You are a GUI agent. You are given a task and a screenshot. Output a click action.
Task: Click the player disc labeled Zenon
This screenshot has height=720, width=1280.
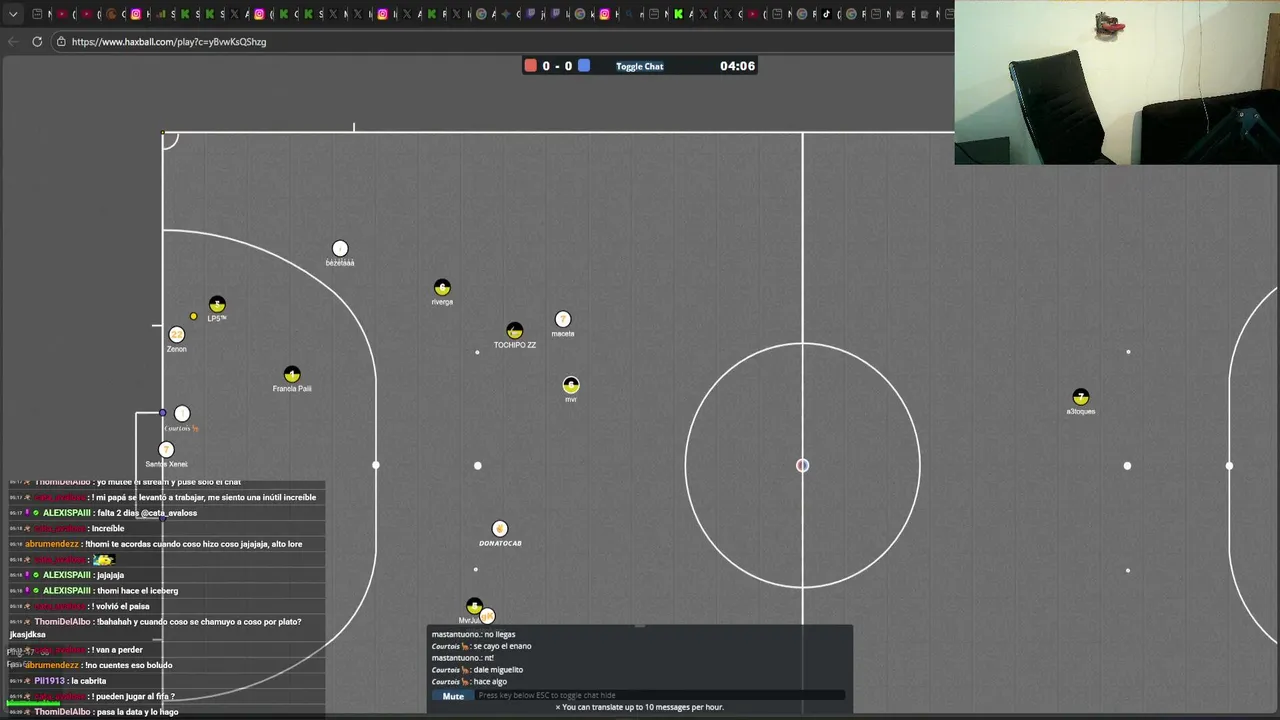click(x=177, y=335)
